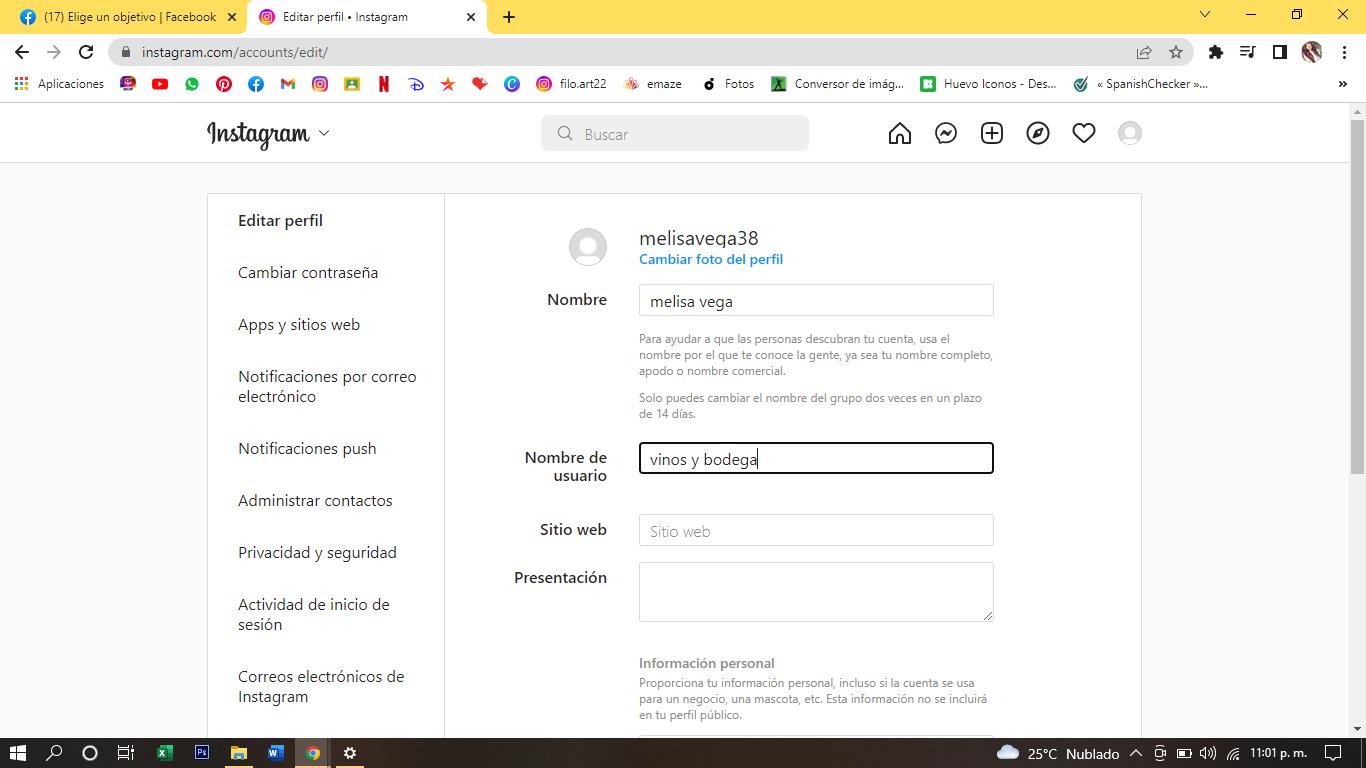Click the Instagram logo

click(258, 133)
